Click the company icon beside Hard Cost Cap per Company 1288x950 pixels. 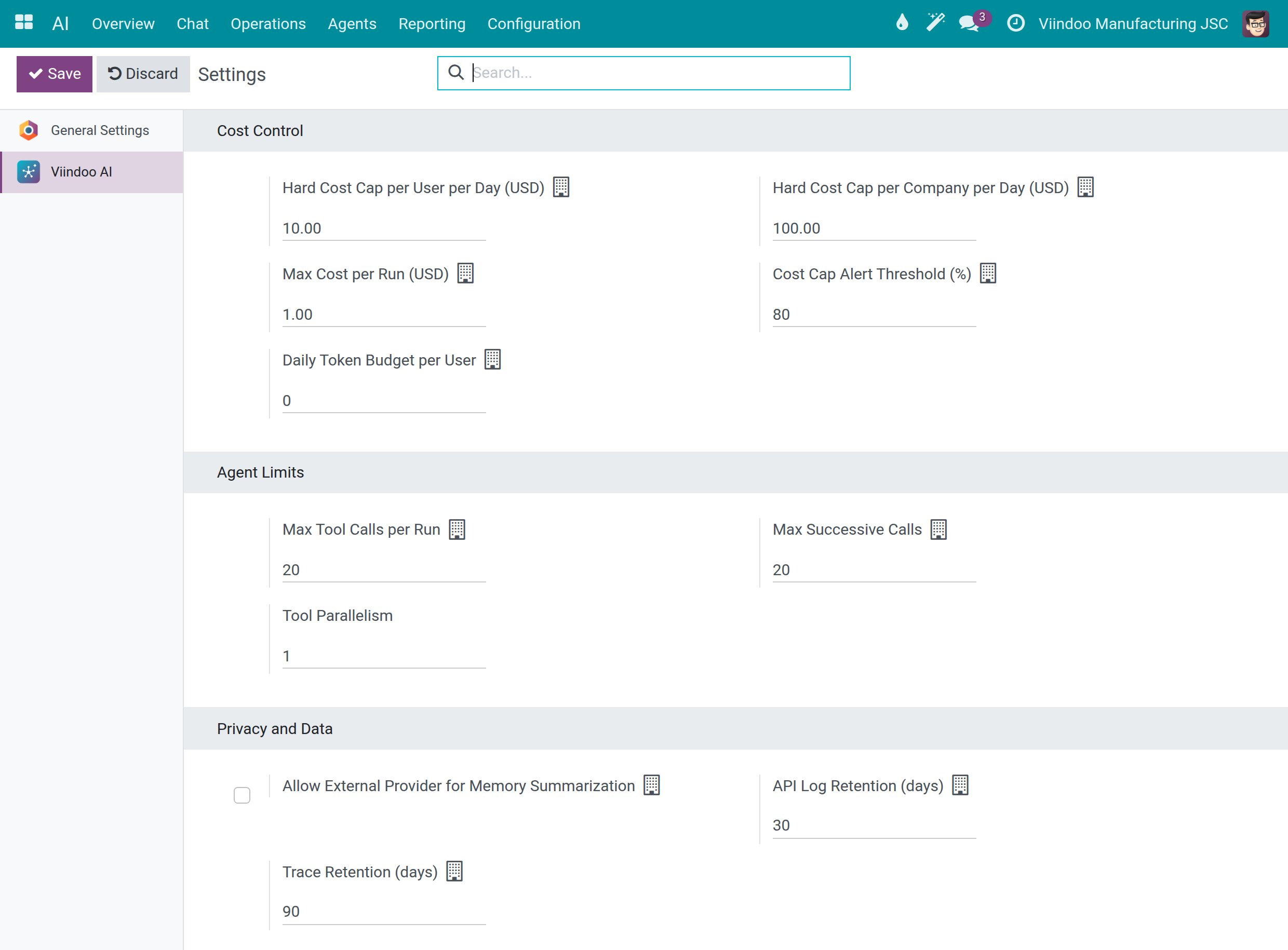click(x=1085, y=187)
